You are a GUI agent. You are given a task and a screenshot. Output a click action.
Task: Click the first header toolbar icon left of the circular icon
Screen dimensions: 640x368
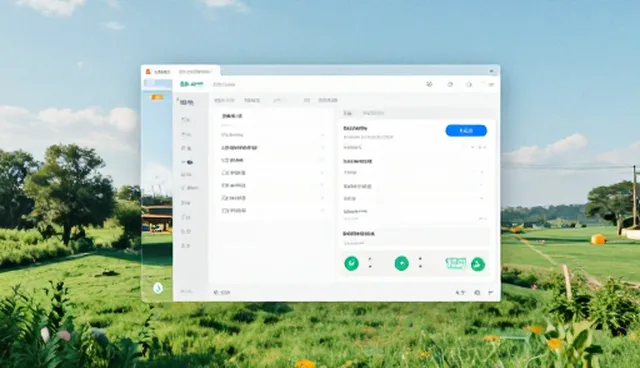tap(429, 84)
